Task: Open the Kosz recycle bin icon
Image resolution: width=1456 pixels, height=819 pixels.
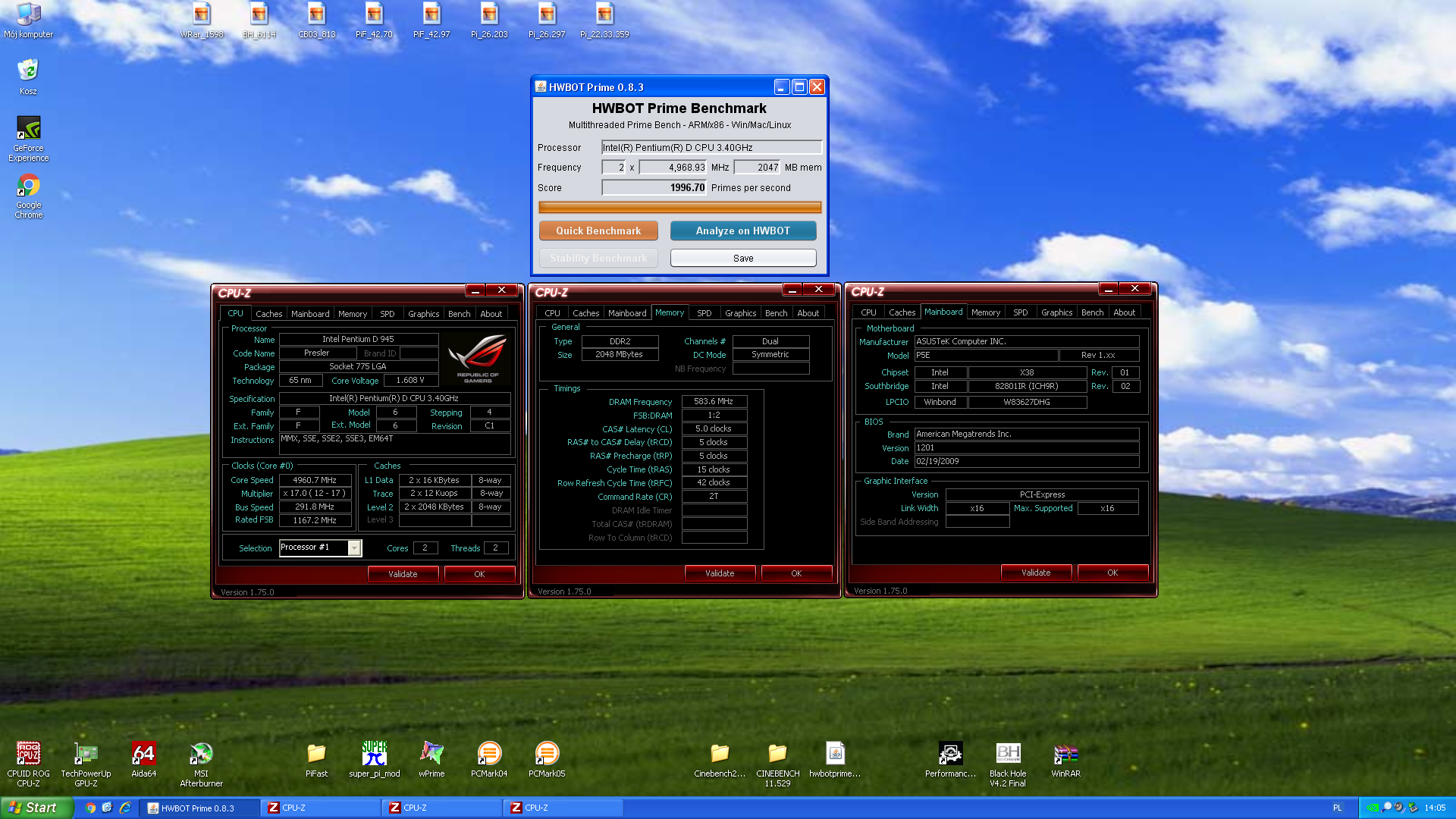Action: point(28,77)
